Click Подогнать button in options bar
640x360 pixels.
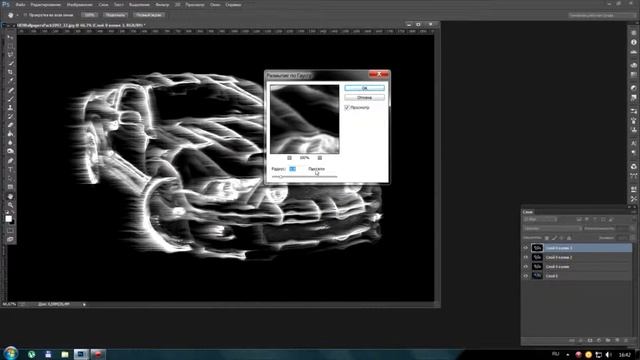point(115,15)
